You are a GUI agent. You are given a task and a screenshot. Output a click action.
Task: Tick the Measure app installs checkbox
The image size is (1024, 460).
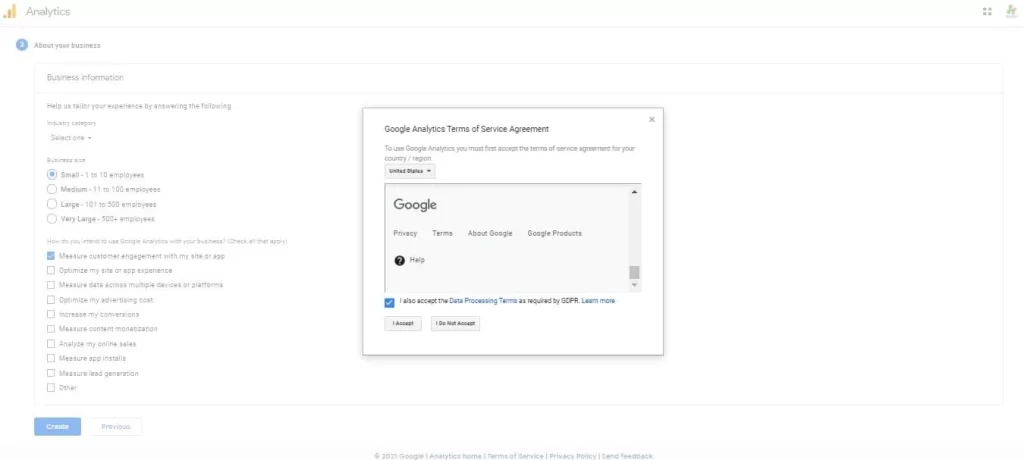(51, 358)
